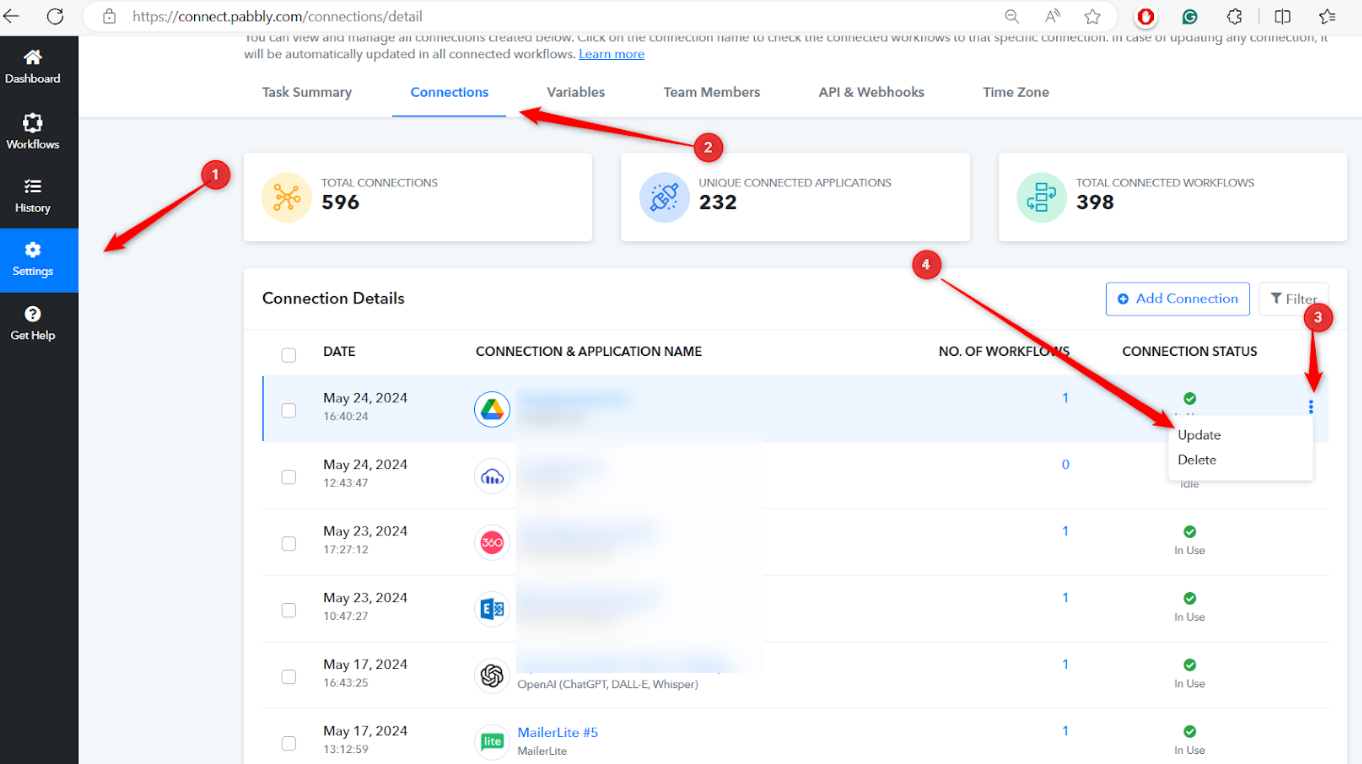The width and height of the screenshot is (1362, 764).
Task: Switch to the API & Webhooks tab
Action: pos(871,92)
